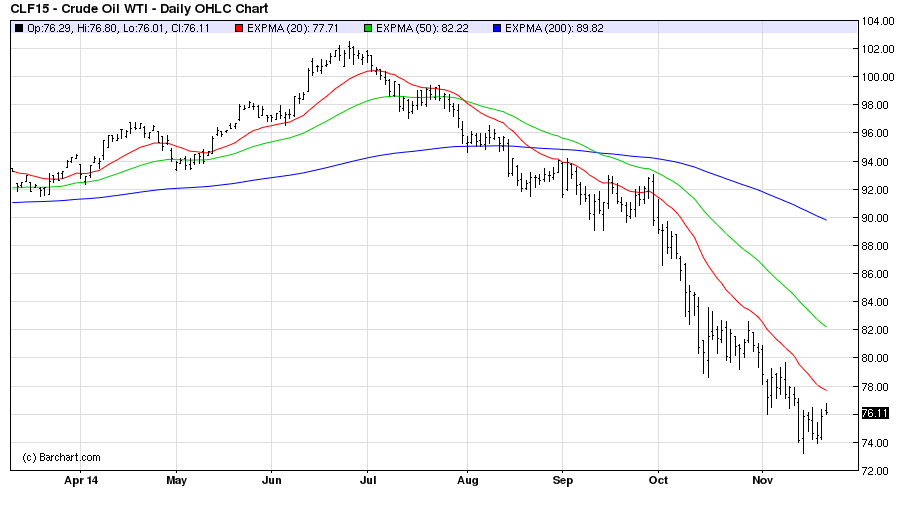Click the blue EXPMA (200) legend swatch
The image size is (900, 511).
coord(499,27)
